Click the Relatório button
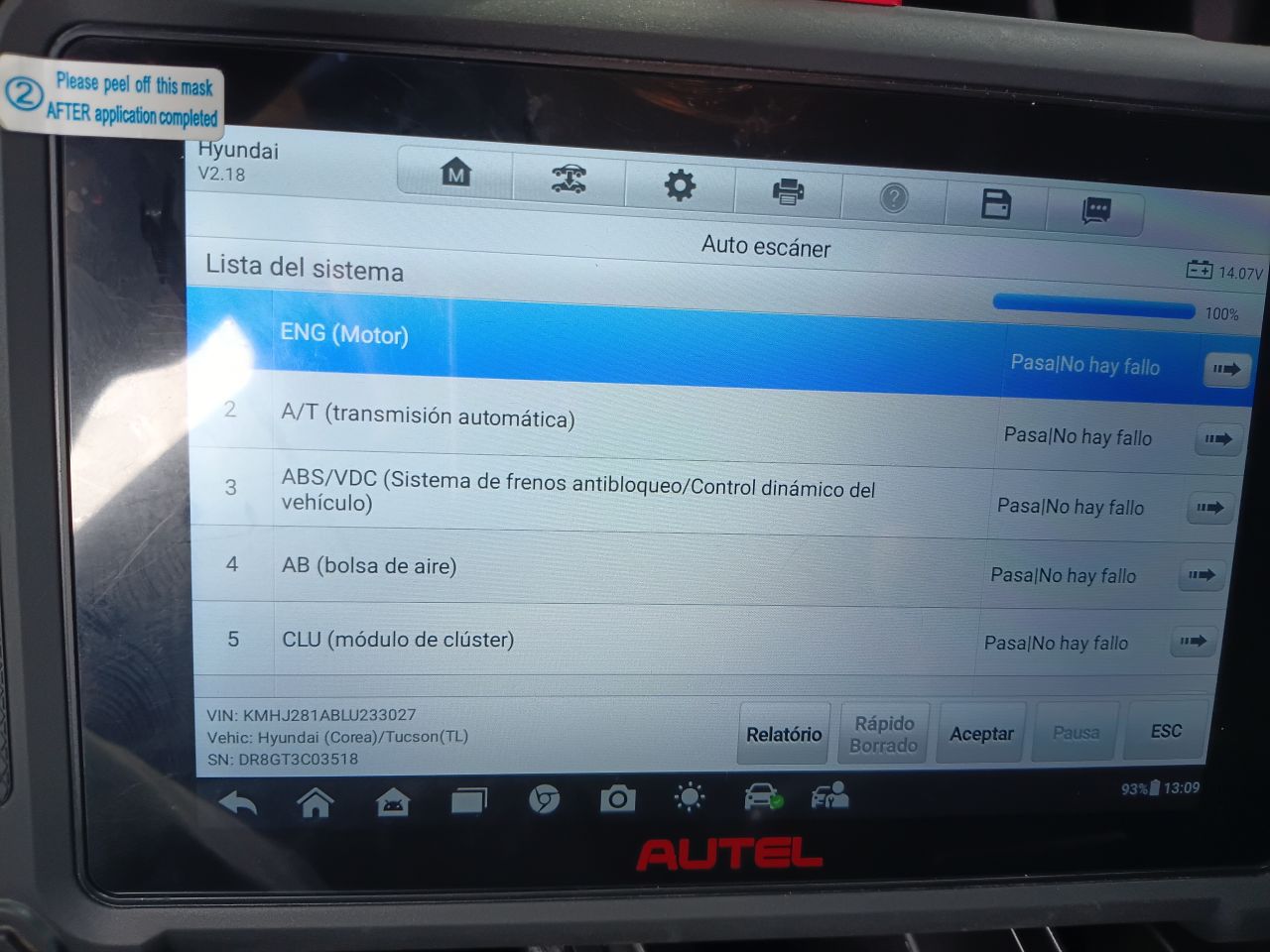 pos(784,735)
